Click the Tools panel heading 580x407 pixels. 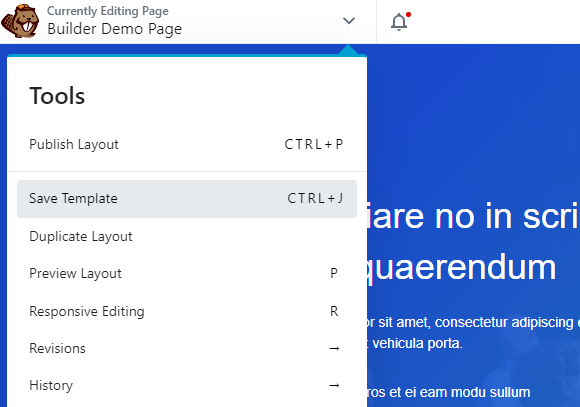57,96
